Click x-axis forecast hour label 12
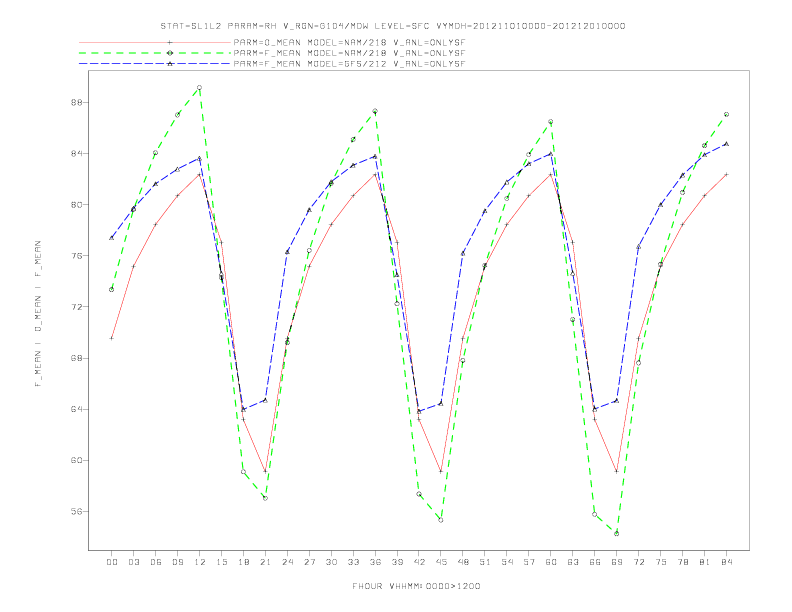This screenshot has width=792, height=612. tap(200, 562)
